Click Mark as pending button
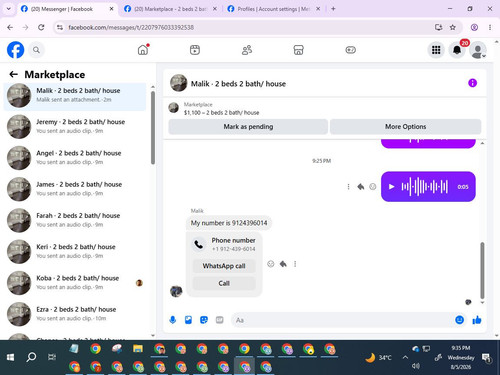The height and width of the screenshot is (375, 500). tap(248, 127)
